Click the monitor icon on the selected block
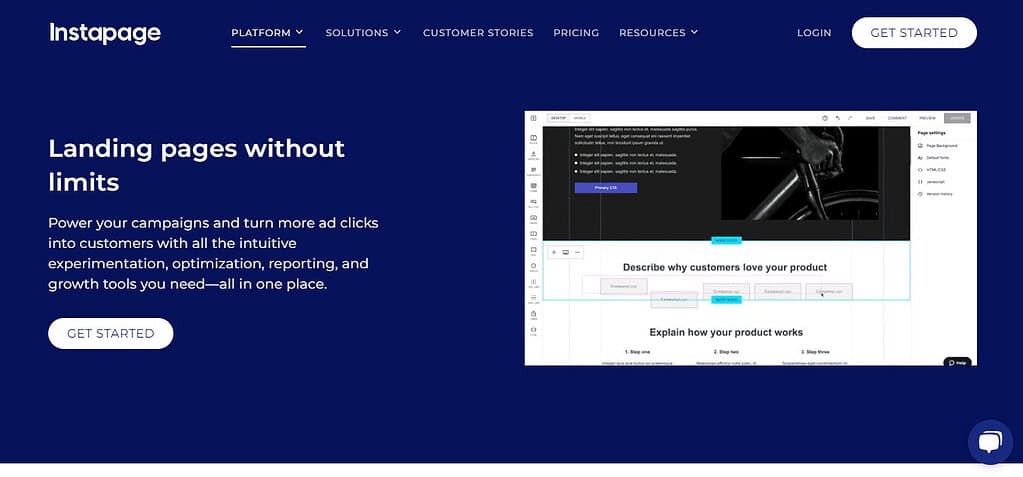1023x477 pixels. [x=566, y=252]
